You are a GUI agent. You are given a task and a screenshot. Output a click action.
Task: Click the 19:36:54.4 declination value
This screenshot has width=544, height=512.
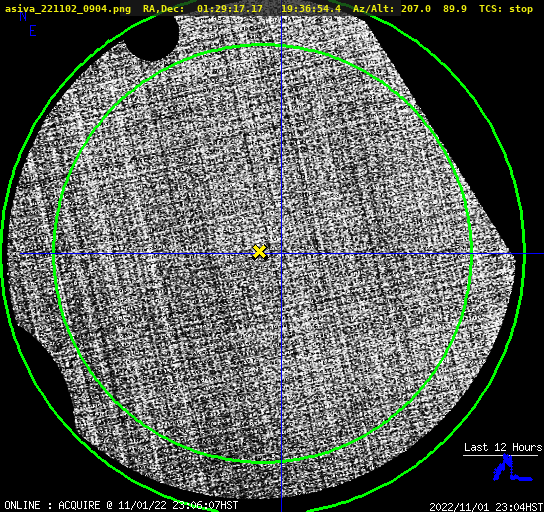tap(311, 8)
